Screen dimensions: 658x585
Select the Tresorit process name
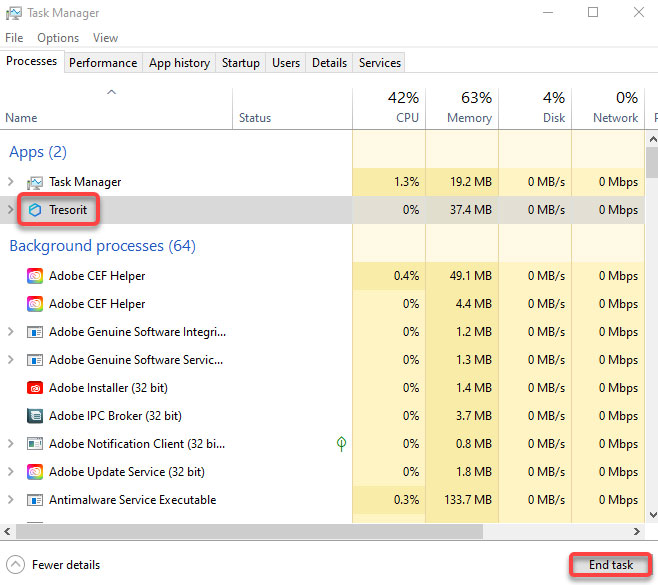[x=68, y=209]
